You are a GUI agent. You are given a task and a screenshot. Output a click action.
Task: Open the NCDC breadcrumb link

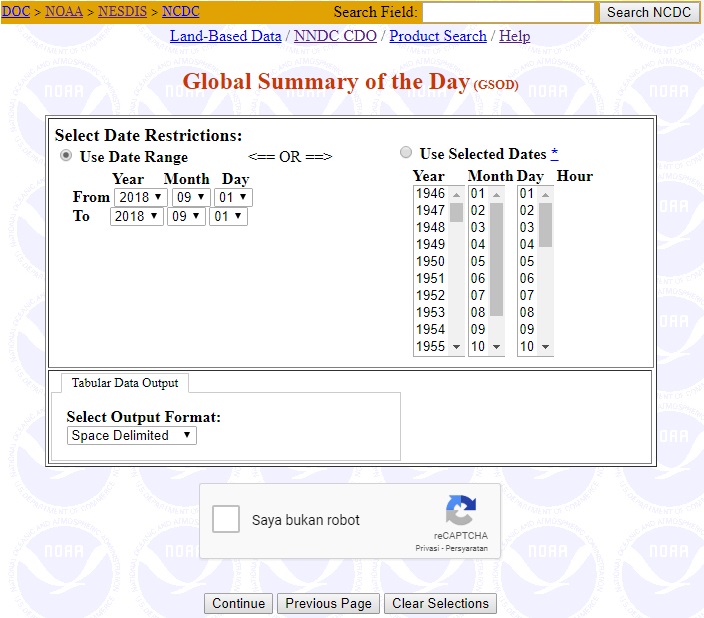[x=180, y=11]
